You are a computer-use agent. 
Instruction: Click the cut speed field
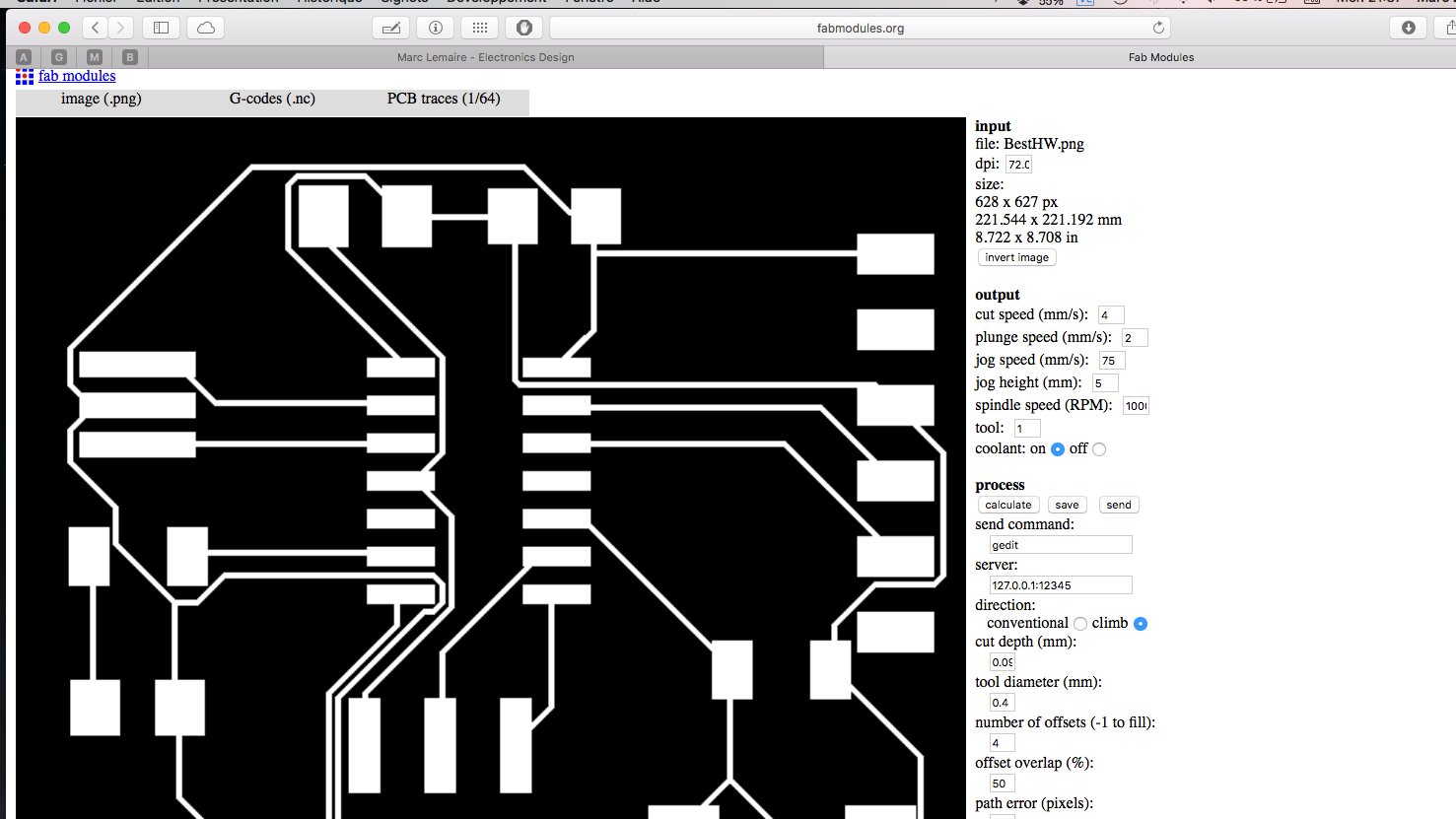pyautogui.click(x=1111, y=315)
